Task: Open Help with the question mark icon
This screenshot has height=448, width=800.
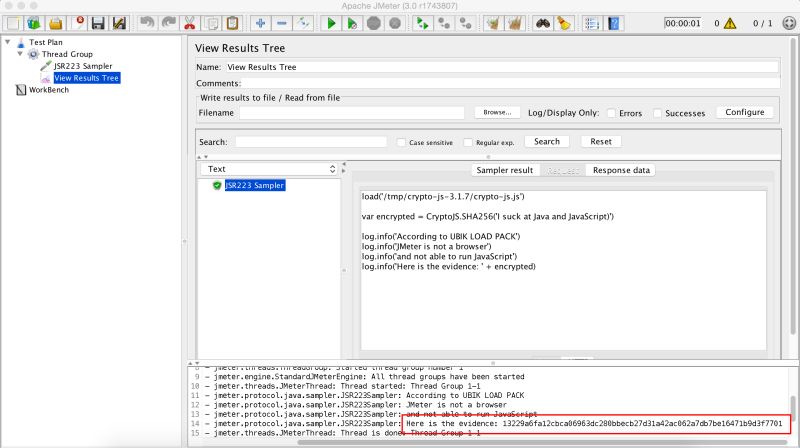Action: click(x=613, y=23)
